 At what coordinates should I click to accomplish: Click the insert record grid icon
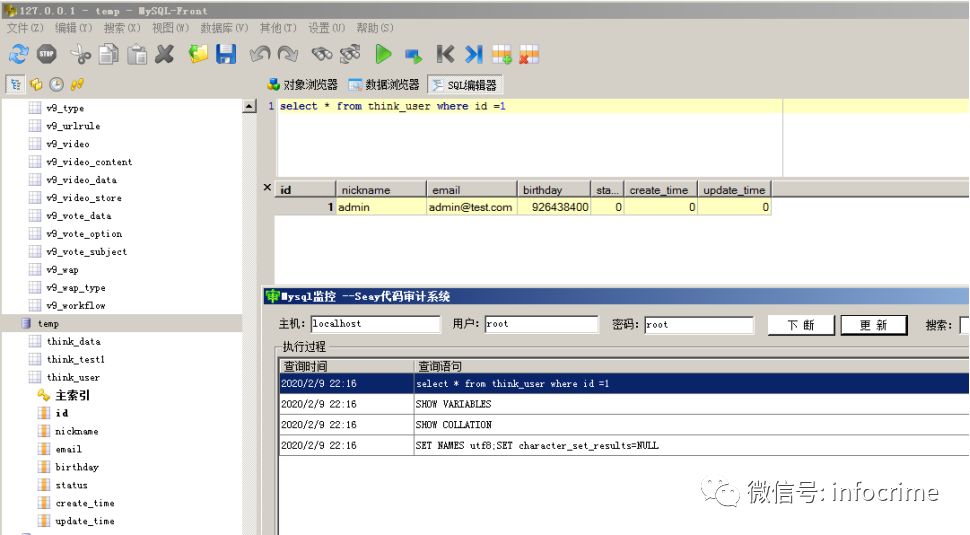point(502,54)
